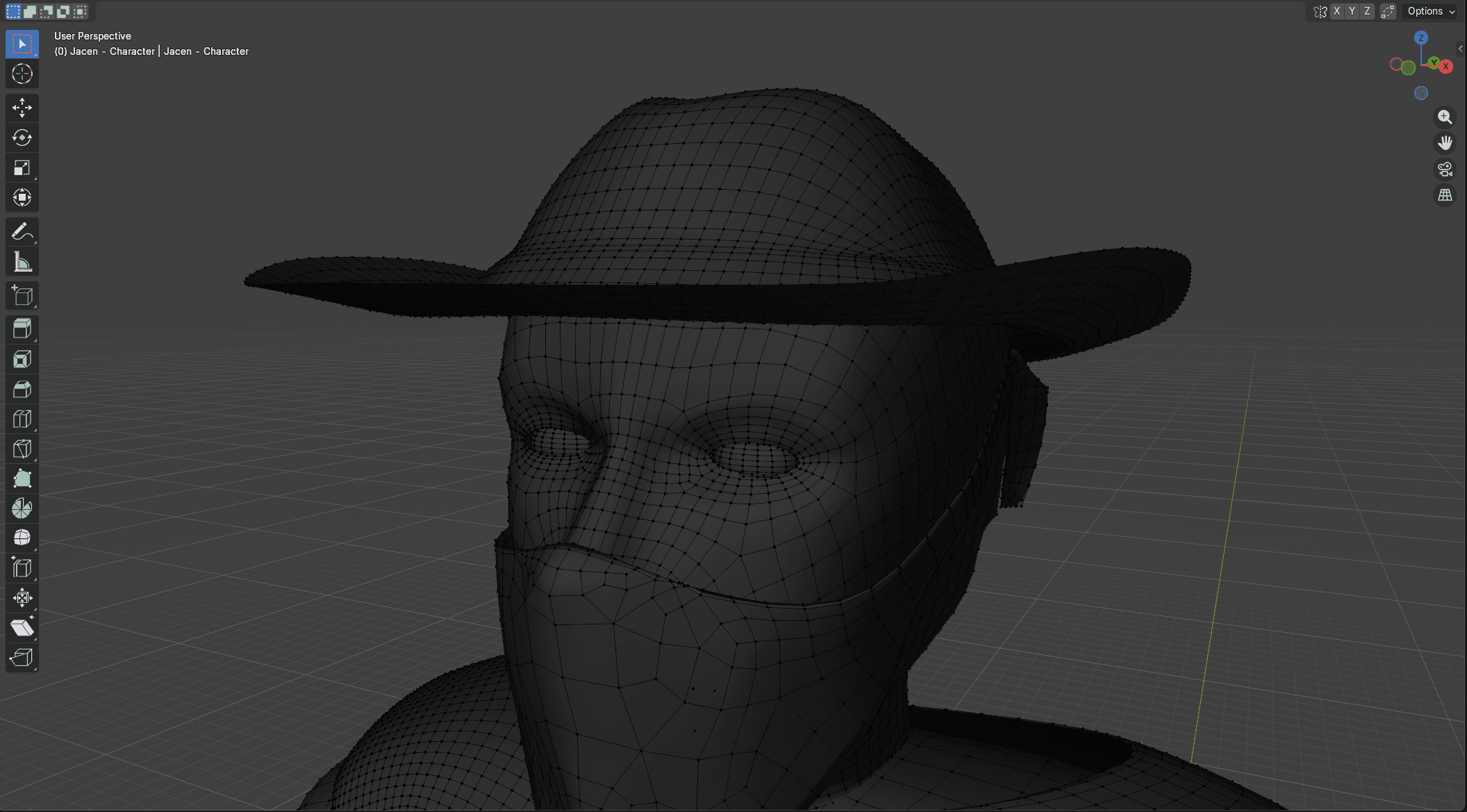The image size is (1467, 812).
Task: Activate the 3D Cursor tool
Action: 22,74
